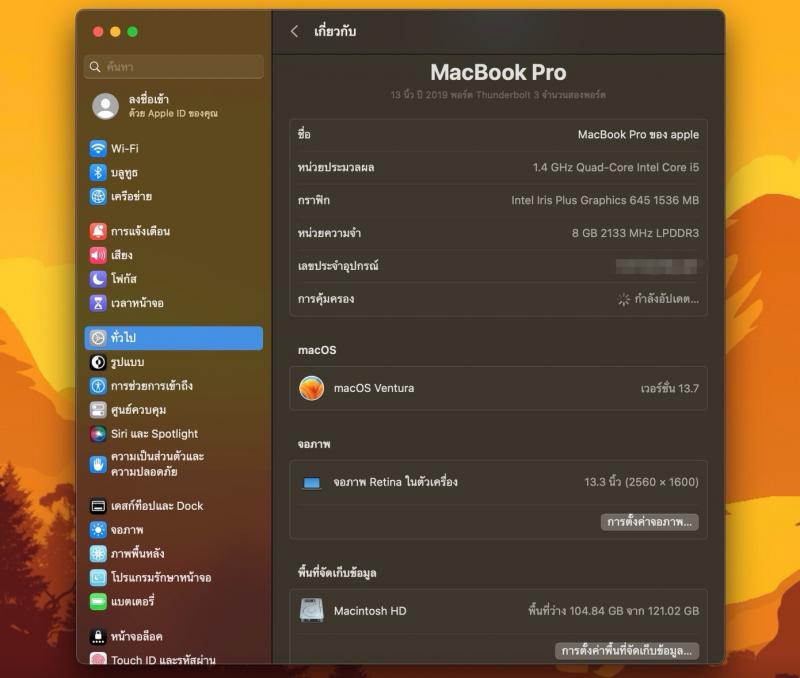
Task: Click the macOS Ventura logo icon
Action: tap(312, 388)
